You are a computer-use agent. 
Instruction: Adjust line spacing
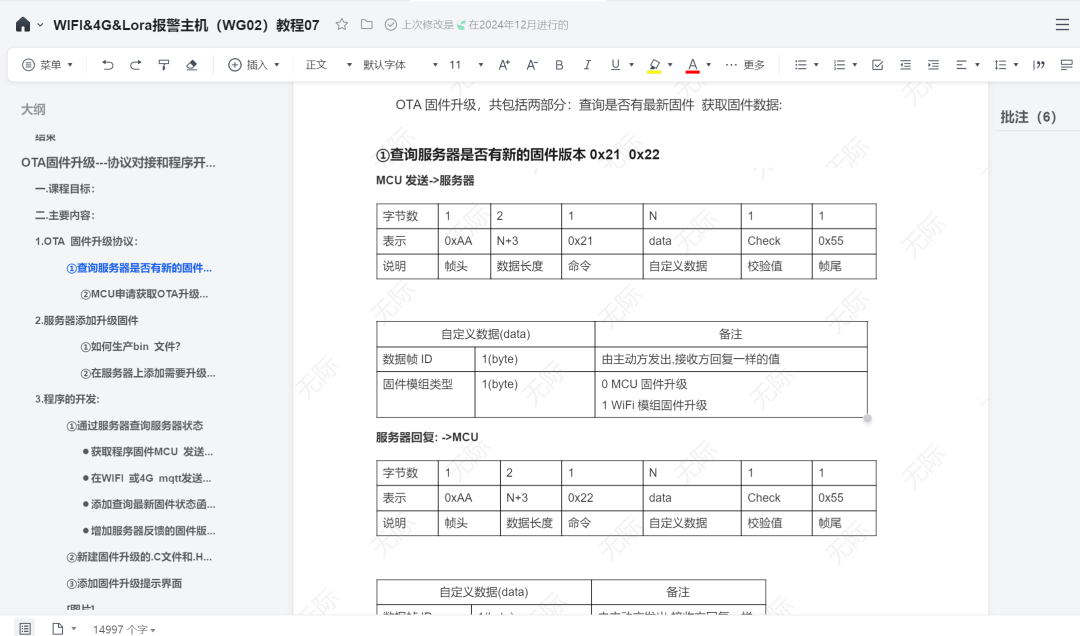pos(1000,65)
